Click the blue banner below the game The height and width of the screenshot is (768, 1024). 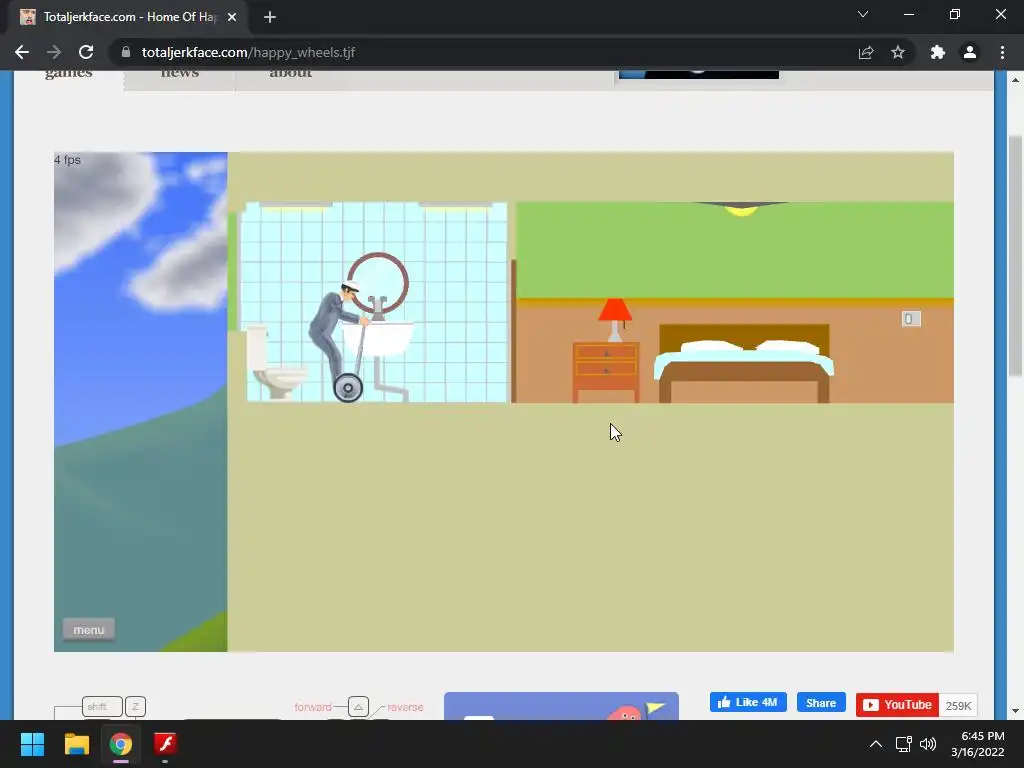click(x=561, y=706)
